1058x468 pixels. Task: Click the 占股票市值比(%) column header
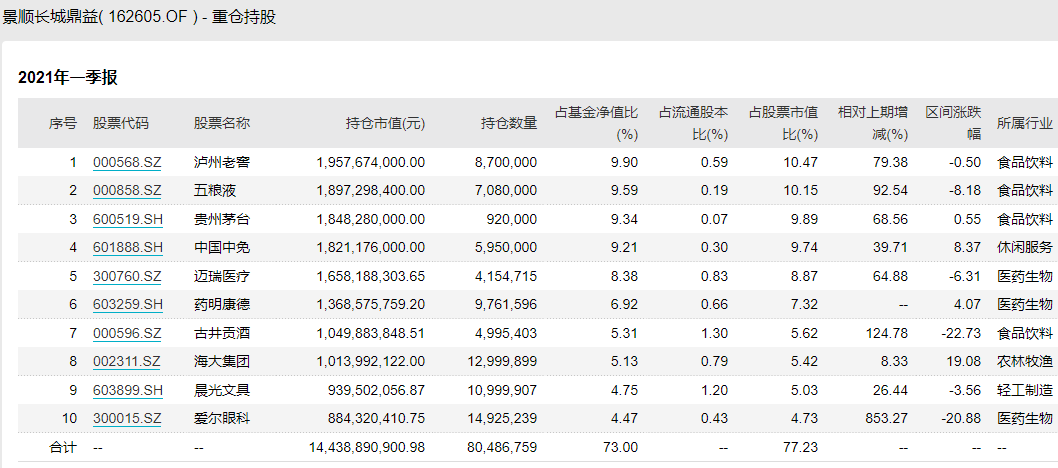[x=783, y=123]
